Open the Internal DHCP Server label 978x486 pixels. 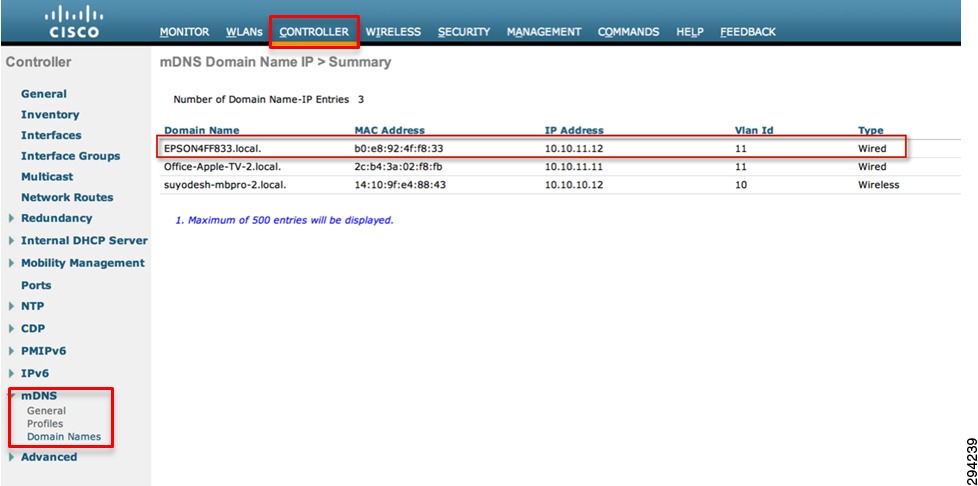click(x=84, y=240)
